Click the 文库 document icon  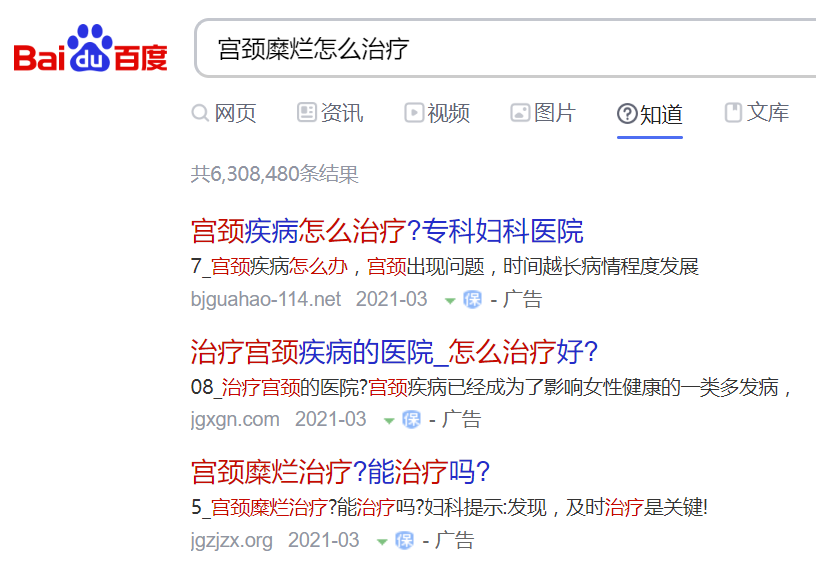tap(733, 112)
